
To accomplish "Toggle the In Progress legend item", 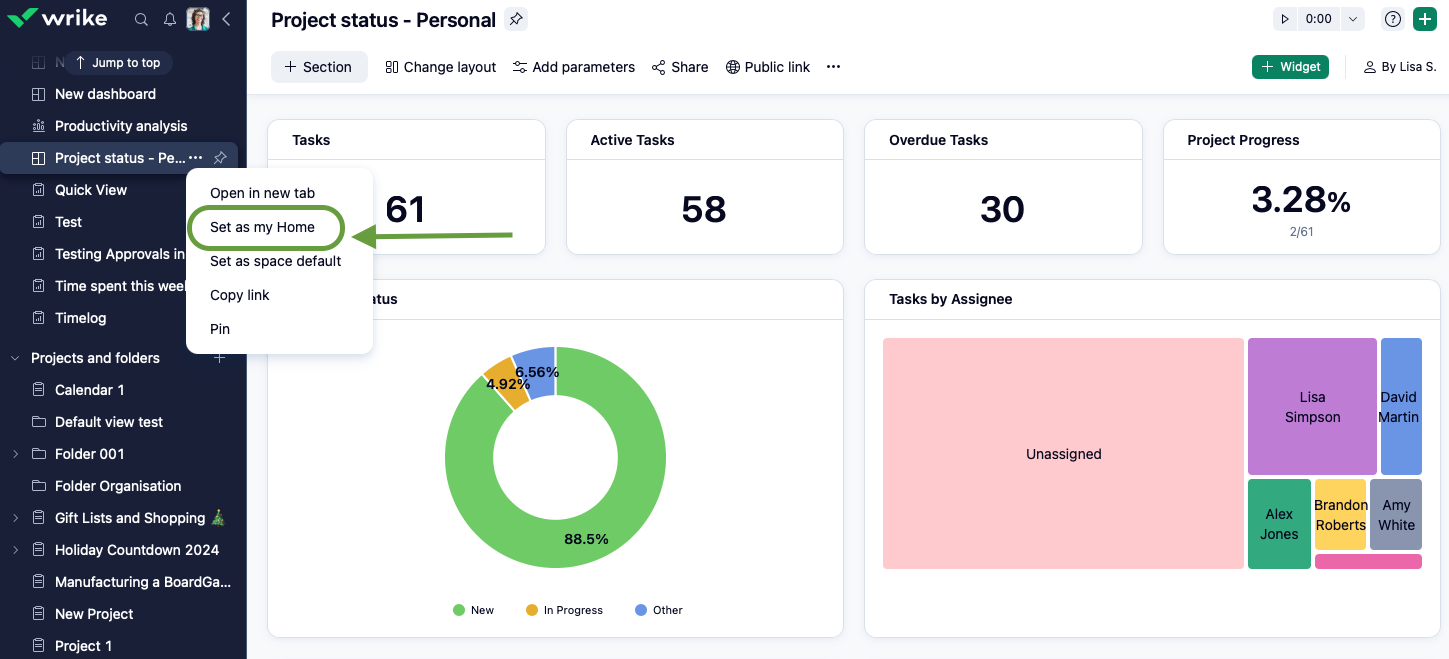I will (565, 610).
